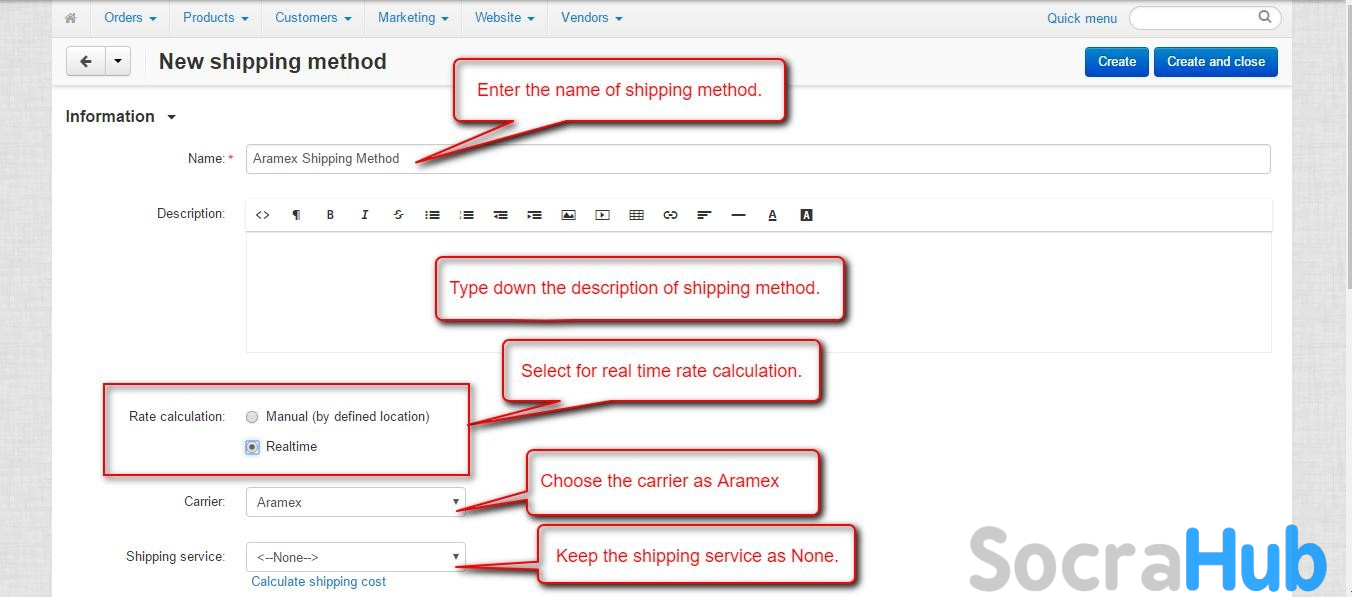Open the Customers menu
This screenshot has width=1352, height=597.
pyautogui.click(x=313, y=18)
